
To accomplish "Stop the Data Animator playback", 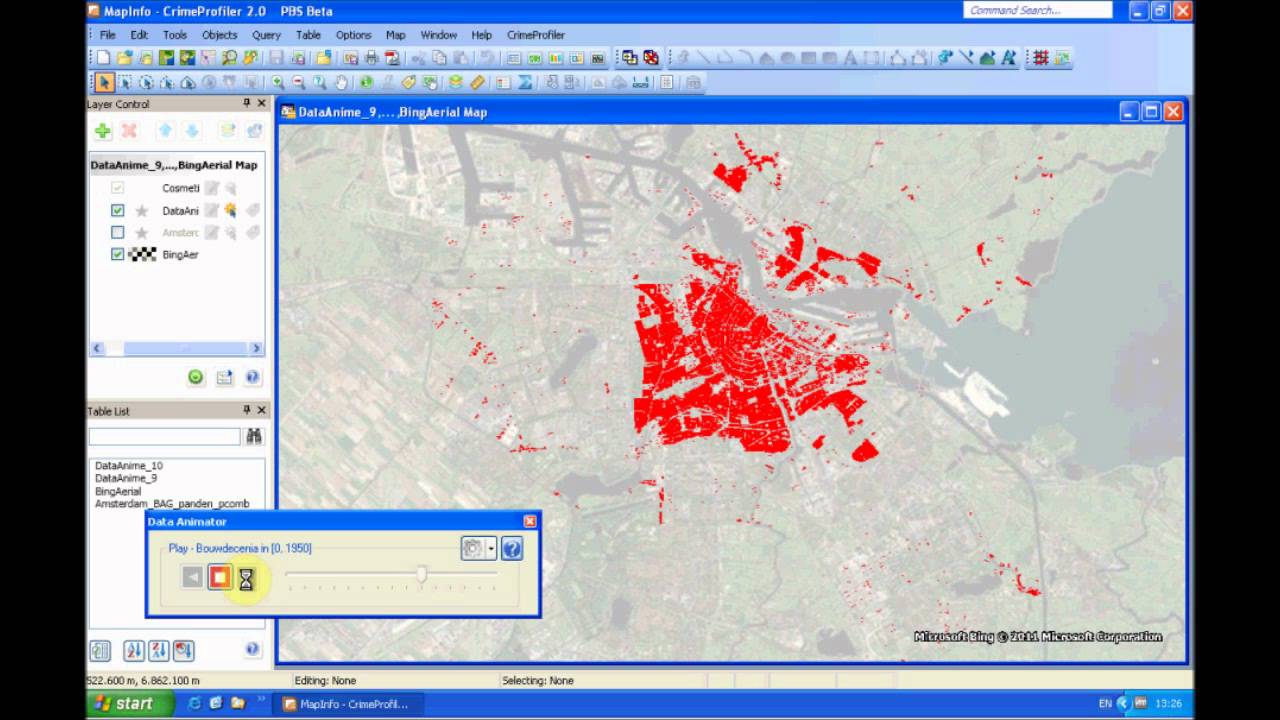I will pos(220,577).
